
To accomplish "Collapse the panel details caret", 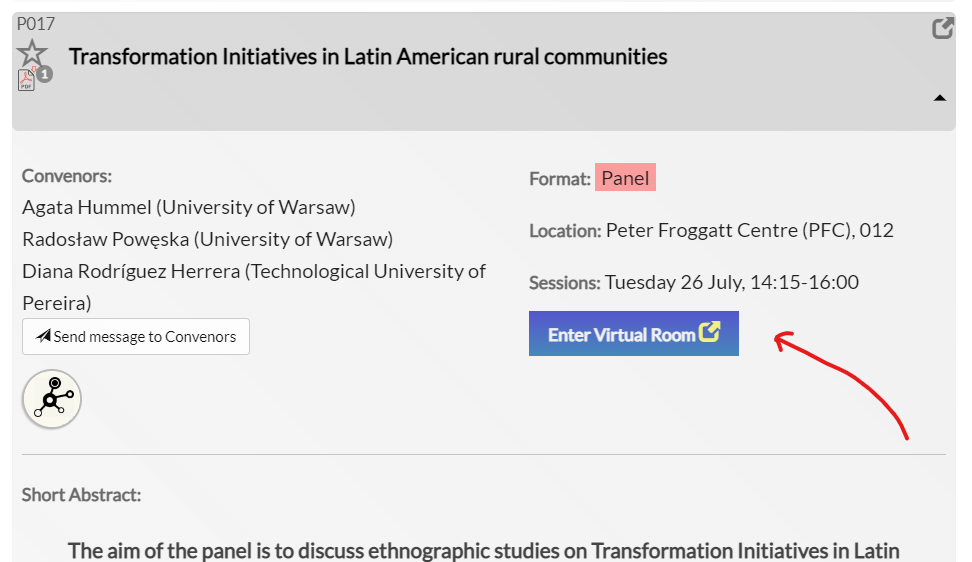I will 939,98.
